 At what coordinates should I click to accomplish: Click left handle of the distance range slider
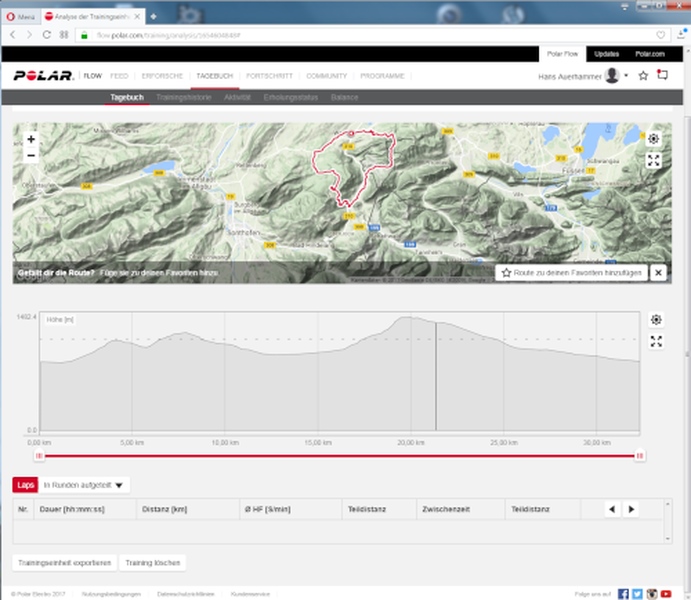coord(39,456)
